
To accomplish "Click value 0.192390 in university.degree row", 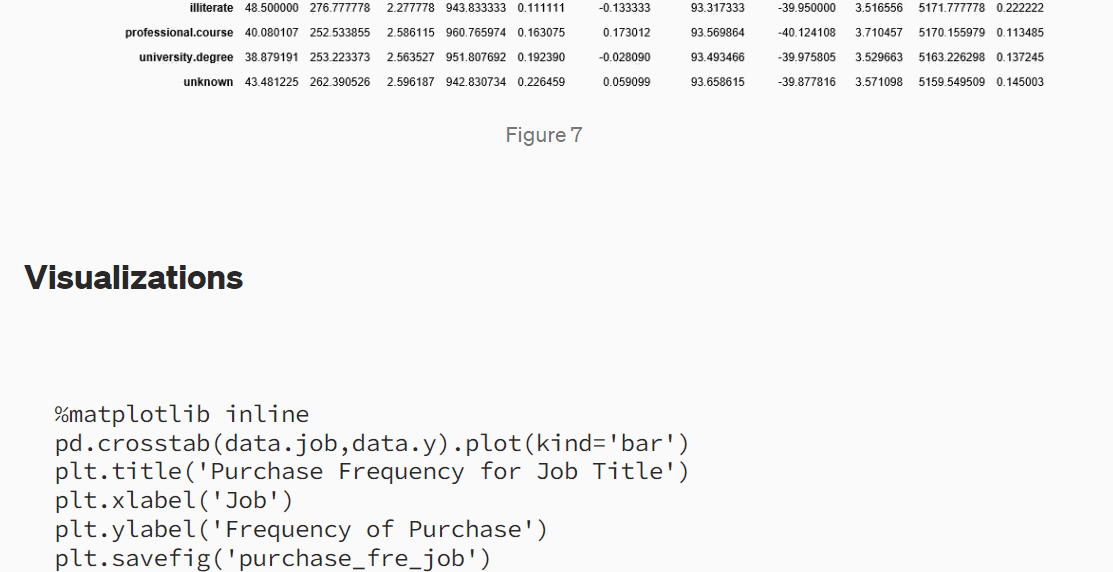I will point(541,57).
